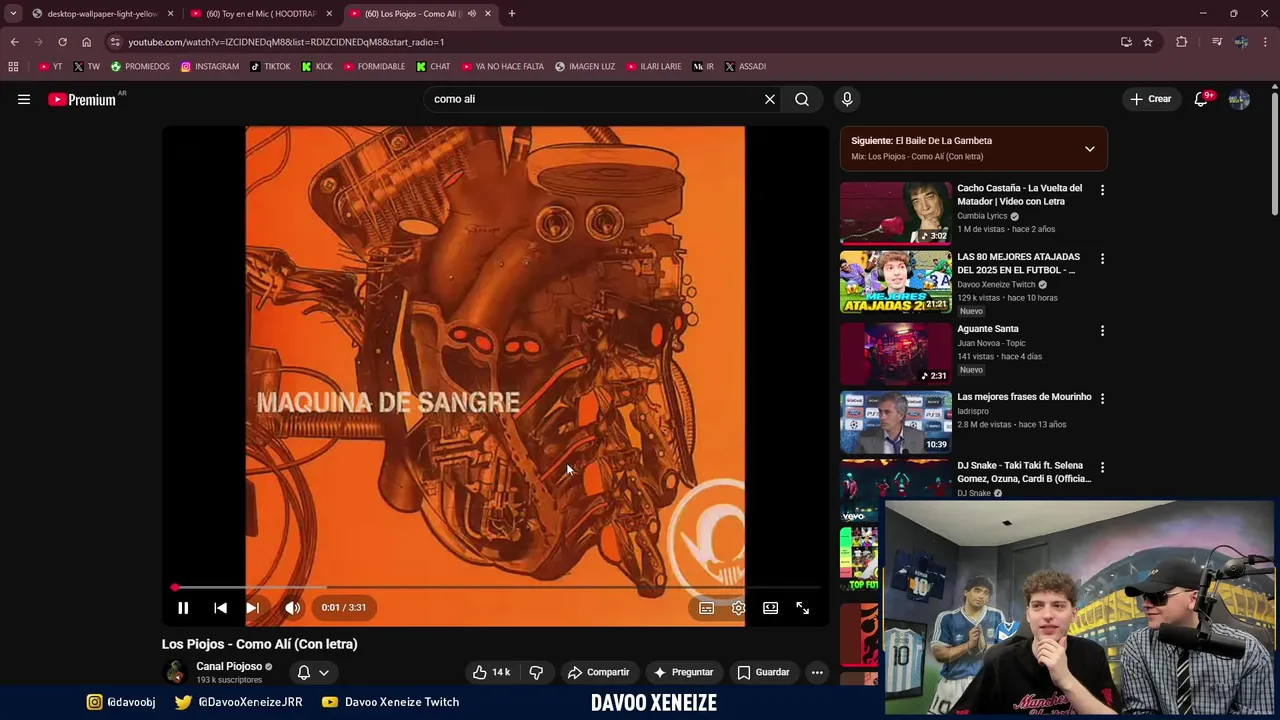Open Canal Piojoso channel link
This screenshot has width=1280, height=720.
pyautogui.click(x=229, y=666)
